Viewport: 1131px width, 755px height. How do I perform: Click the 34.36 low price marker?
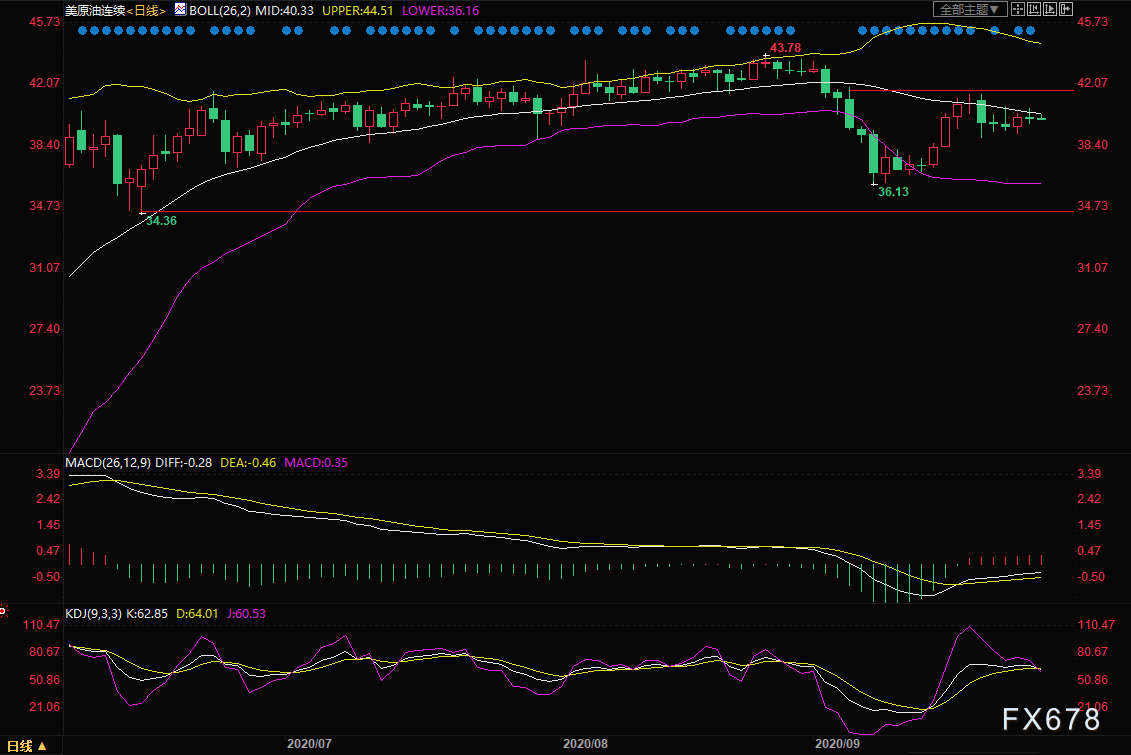(x=161, y=221)
